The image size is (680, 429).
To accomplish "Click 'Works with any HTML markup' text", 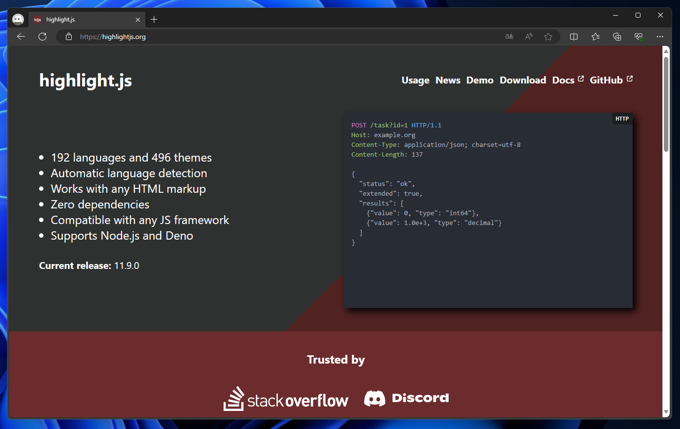I will click(128, 189).
